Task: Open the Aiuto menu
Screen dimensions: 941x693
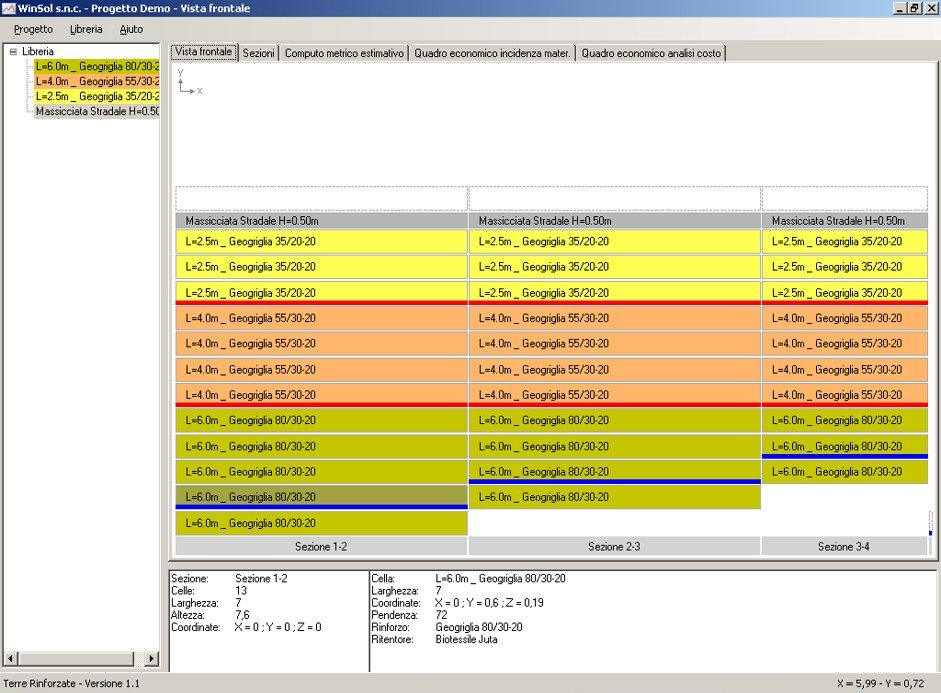Action: point(131,29)
